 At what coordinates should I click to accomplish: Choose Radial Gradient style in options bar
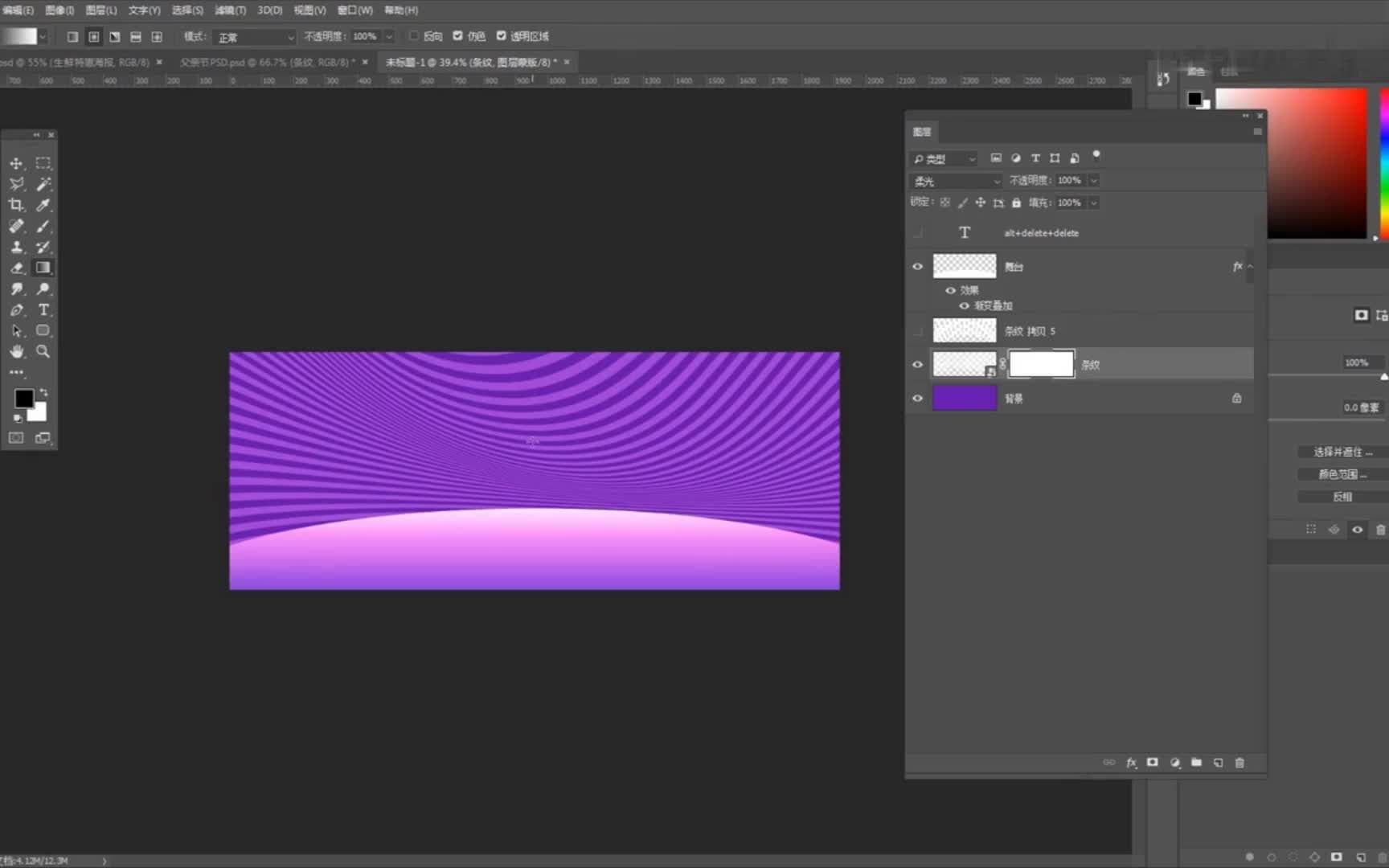(x=94, y=37)
